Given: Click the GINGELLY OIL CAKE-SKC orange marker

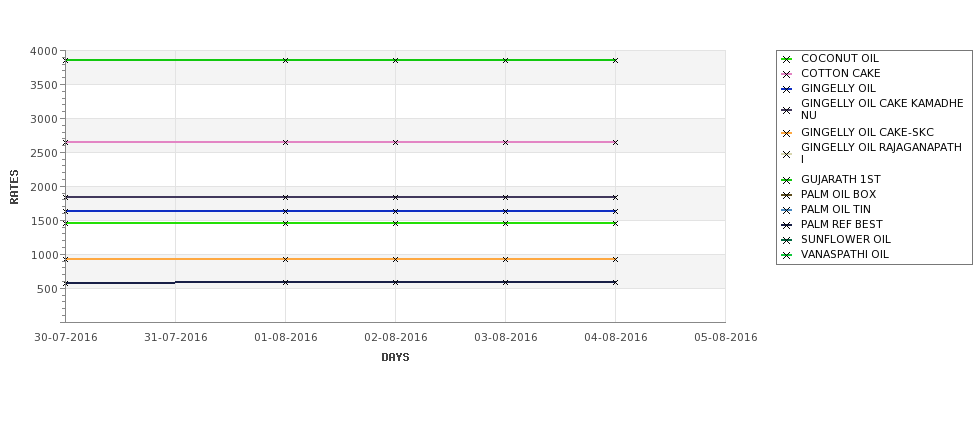Looking at the screenshot, I should pos(787,133).
